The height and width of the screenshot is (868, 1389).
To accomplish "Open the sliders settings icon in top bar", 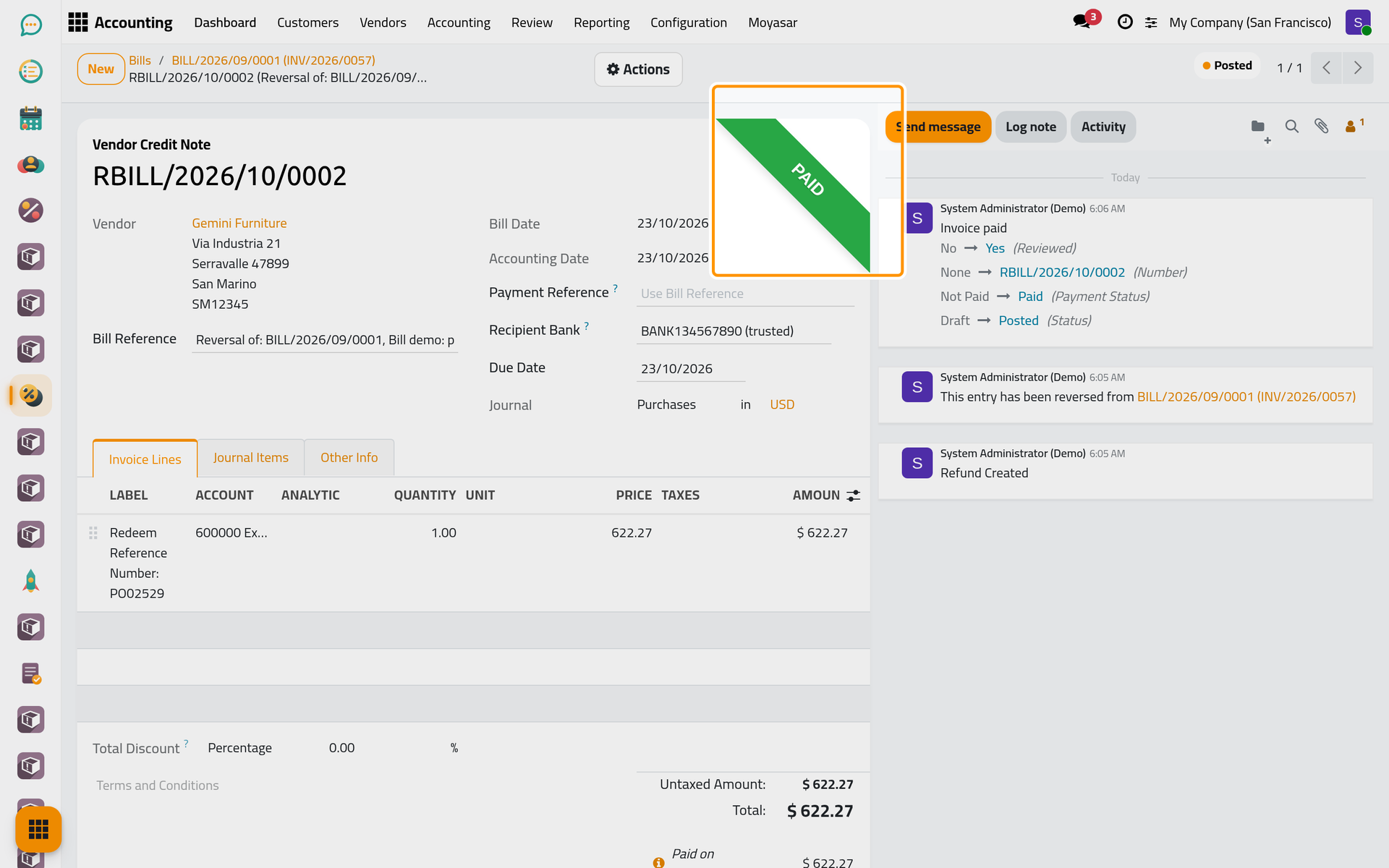I will tap(1151, 23).
